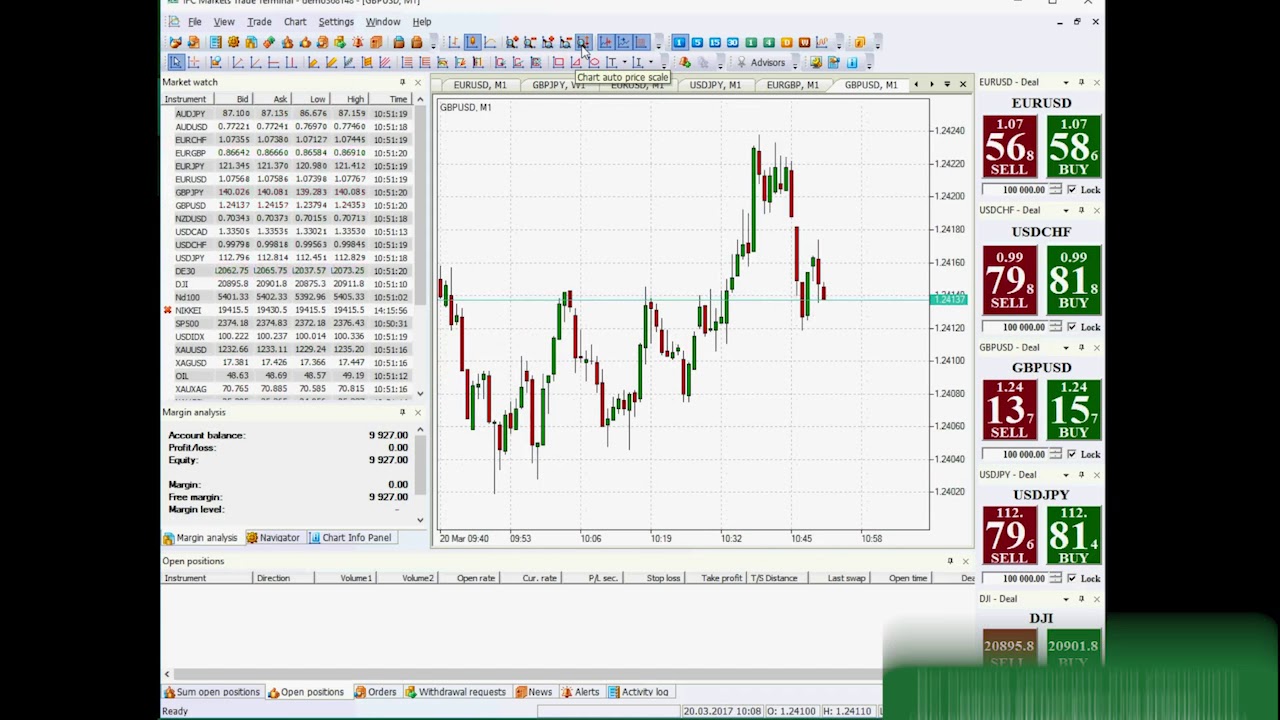Screen dimensions: 1280x720
Task: Open USDJPY Deal panel dropdown arrow
Action: tap(1066, 474)
